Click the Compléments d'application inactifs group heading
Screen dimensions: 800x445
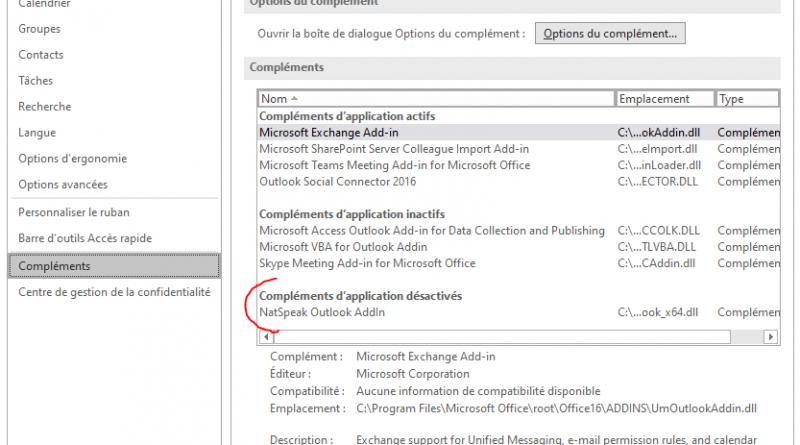click(352, 214)
